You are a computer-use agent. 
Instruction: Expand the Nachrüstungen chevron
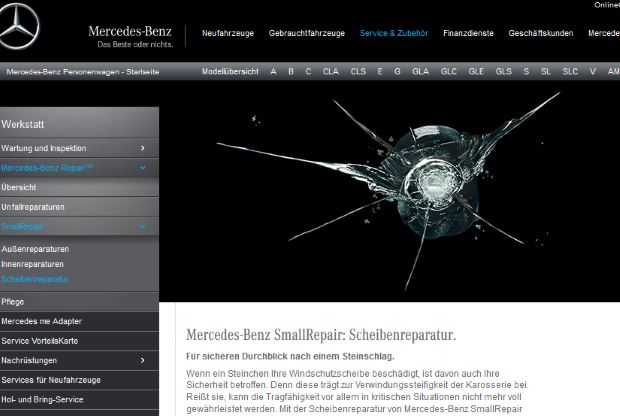click(143, 361)
